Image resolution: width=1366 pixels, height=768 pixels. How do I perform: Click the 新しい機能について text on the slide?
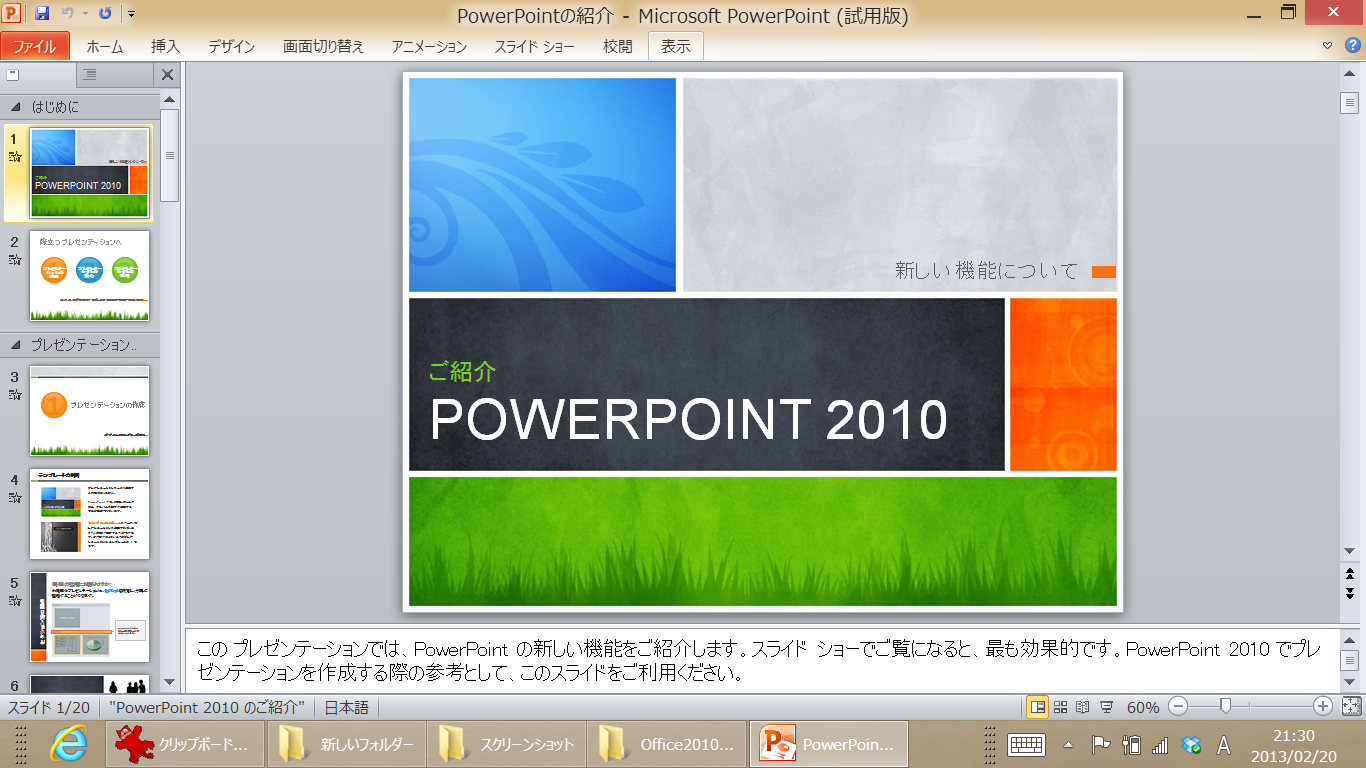coord(986,270)
